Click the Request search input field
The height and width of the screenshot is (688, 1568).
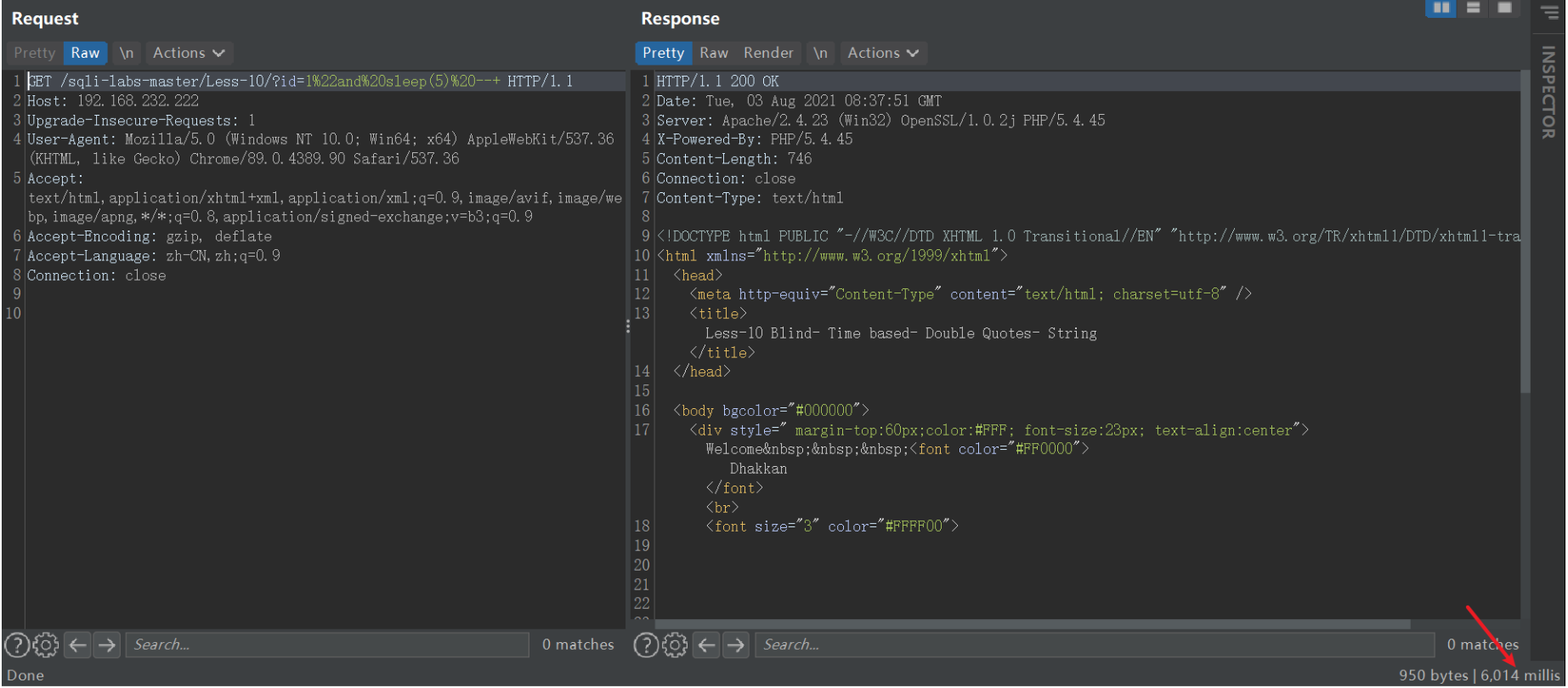[327, 645]
